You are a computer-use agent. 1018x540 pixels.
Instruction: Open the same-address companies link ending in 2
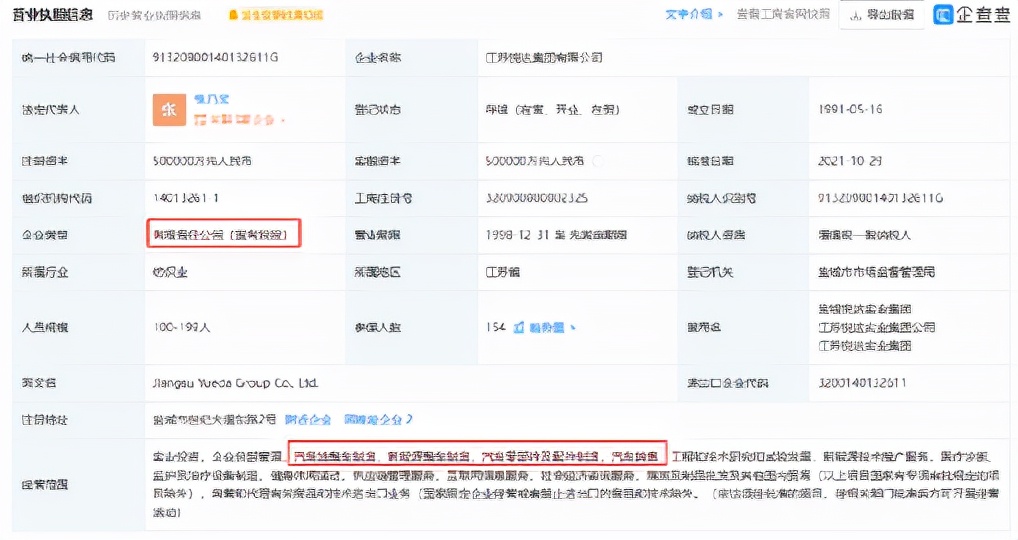[378, 420]
